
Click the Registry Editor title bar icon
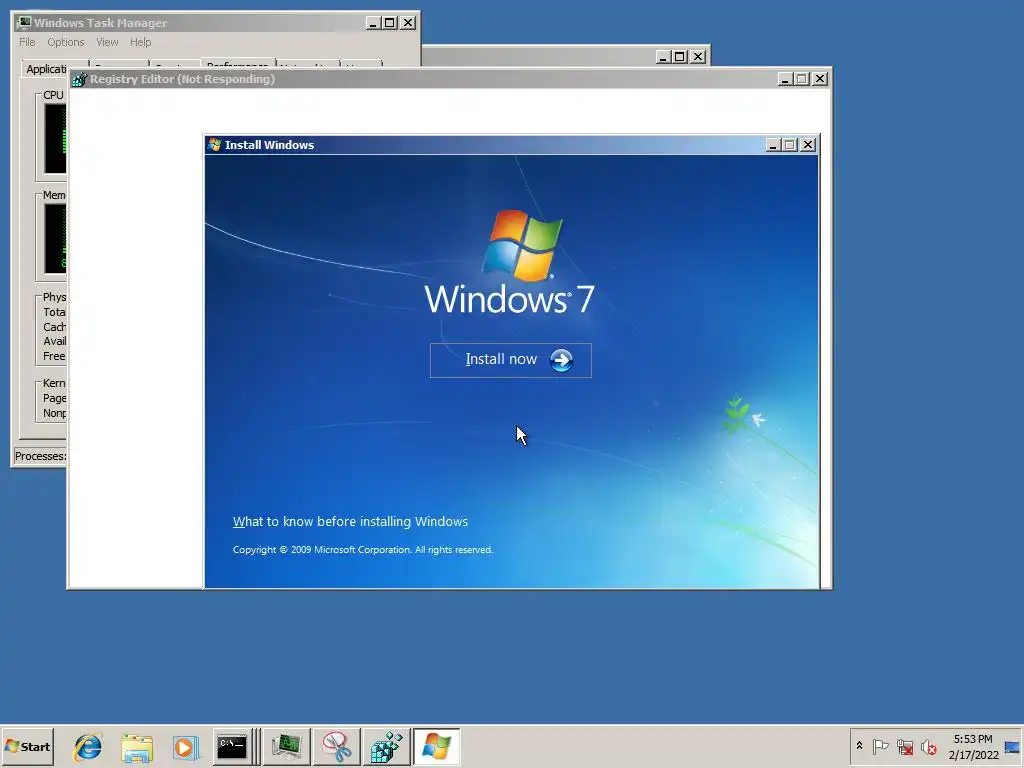[x=79, y=79]
